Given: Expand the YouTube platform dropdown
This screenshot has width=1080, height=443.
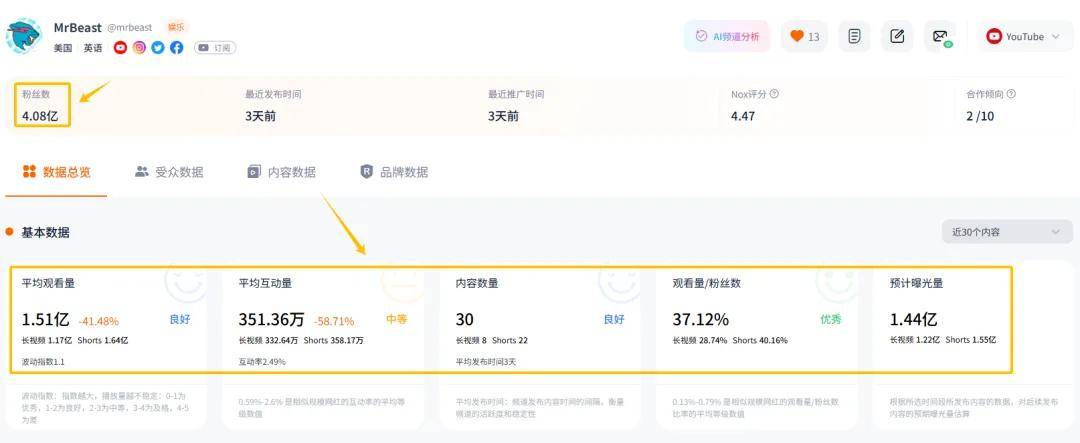Looking at the screenshot, I should [x=1024, y=37].
